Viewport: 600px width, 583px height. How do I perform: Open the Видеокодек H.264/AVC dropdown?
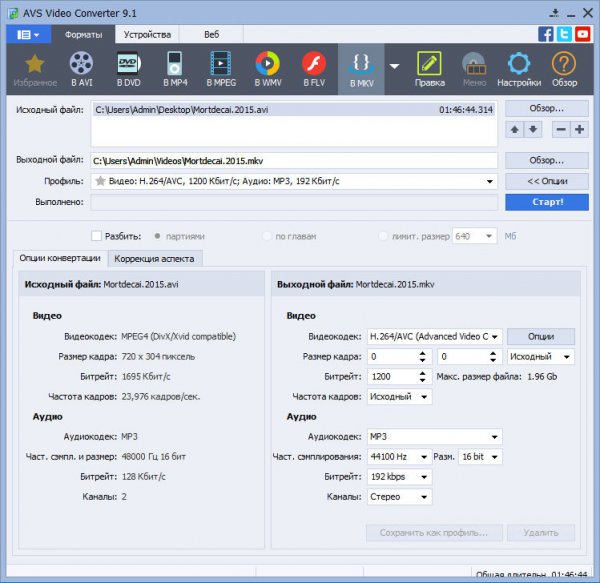pos(494,337)
